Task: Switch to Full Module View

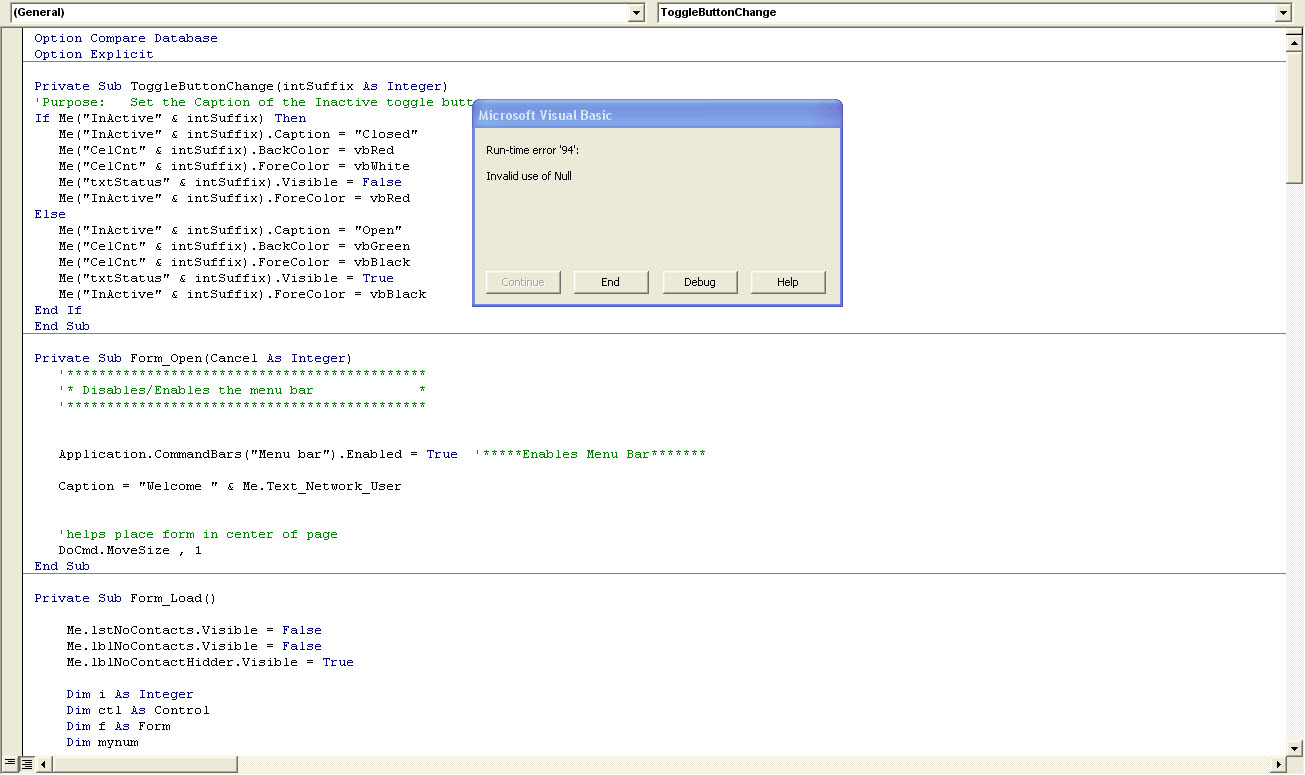Action: pos(27,765)
